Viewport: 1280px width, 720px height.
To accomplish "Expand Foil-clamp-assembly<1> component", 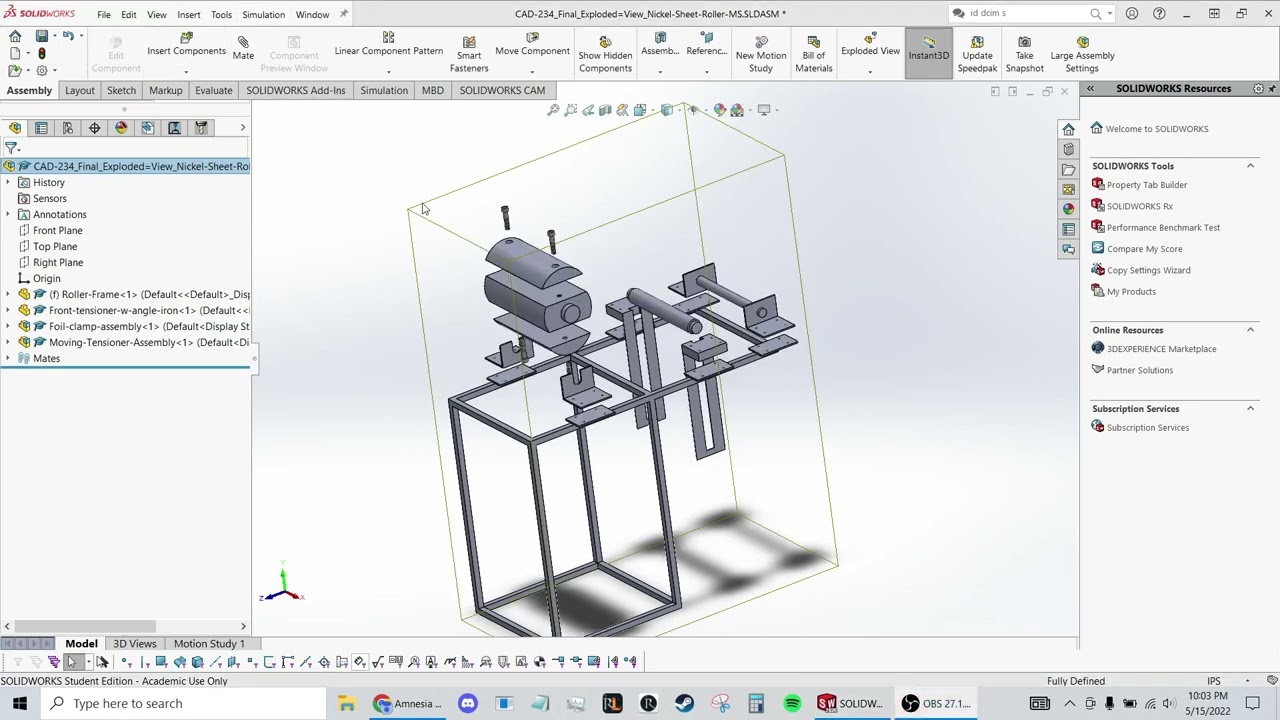I will click(x=8, y=326).
